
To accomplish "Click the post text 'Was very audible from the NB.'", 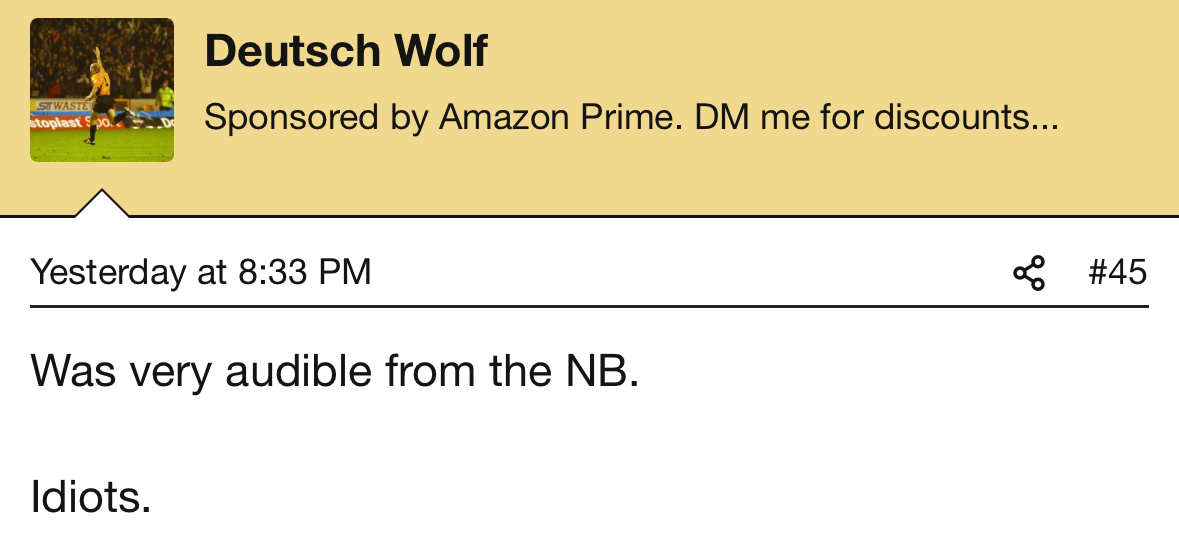I will tap(335, 370).
